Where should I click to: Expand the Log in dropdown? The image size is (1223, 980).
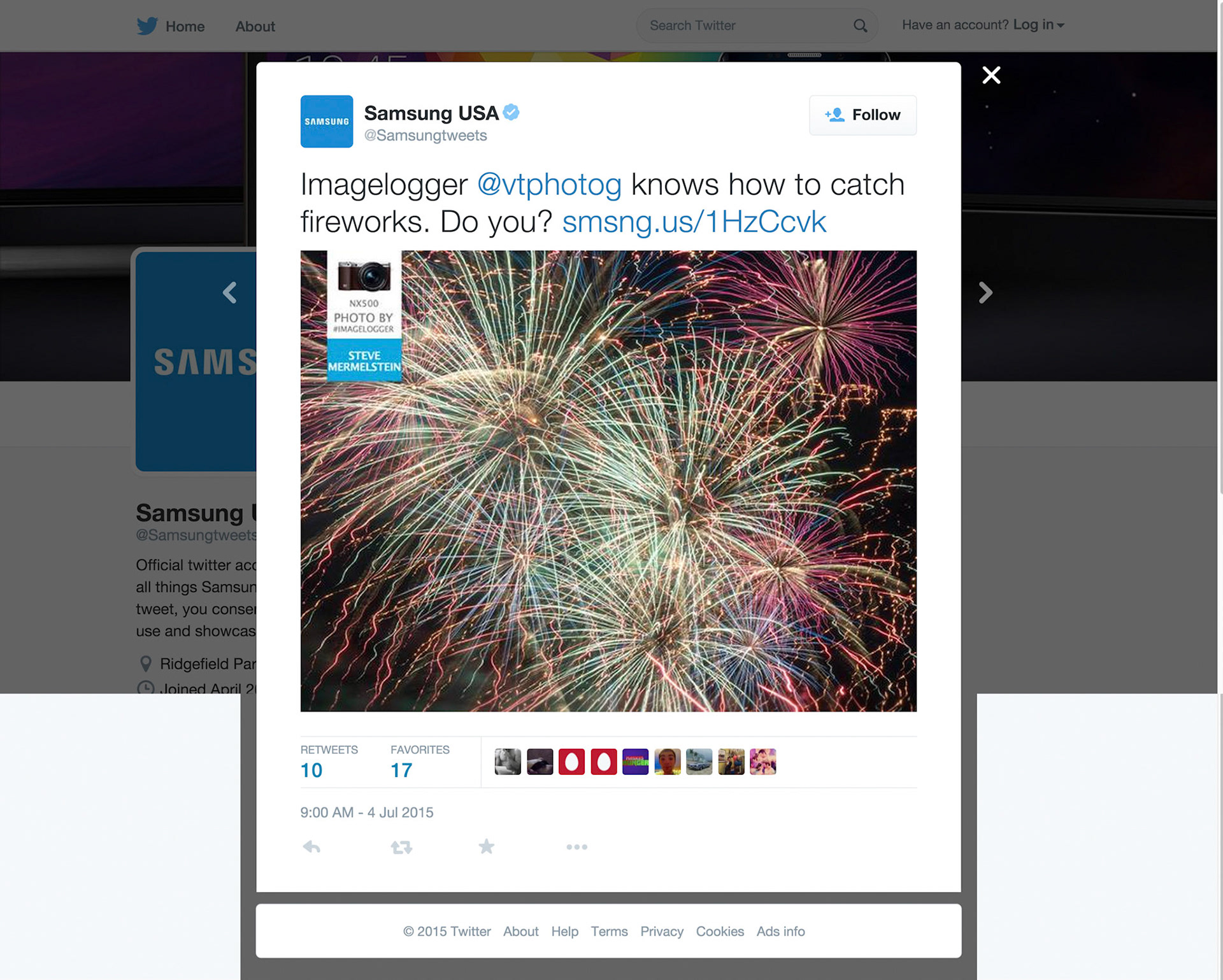(1039, 25)
